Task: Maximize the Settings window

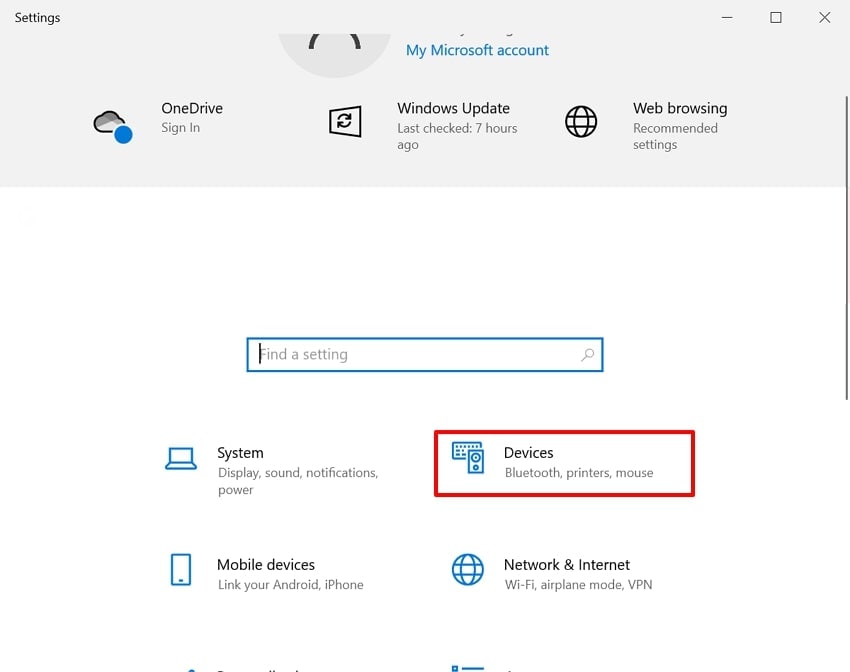Action: coord(775,17)
